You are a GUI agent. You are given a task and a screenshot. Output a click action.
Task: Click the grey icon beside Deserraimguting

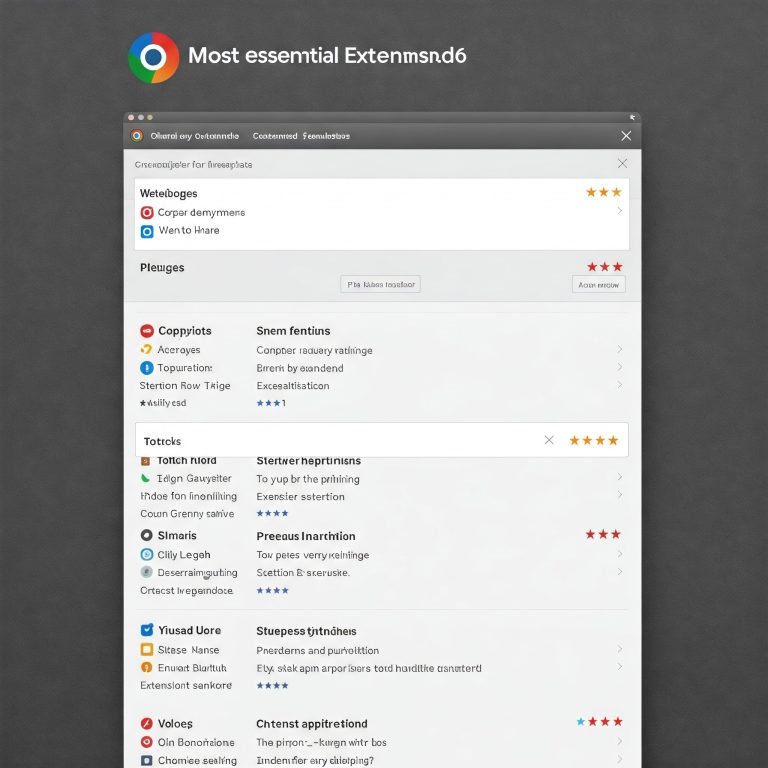coord(146,572)
